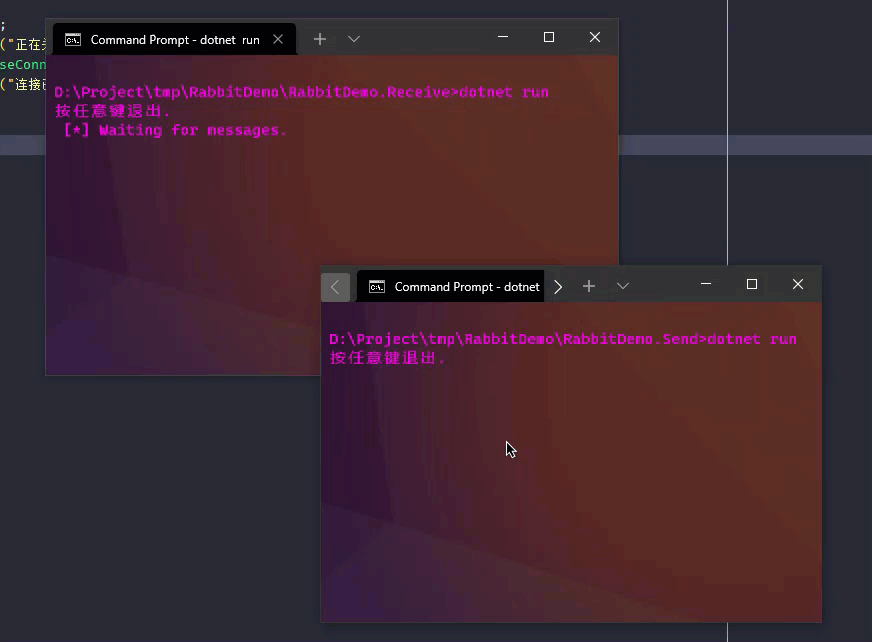The image size is (872, 642).
Task: Minimize the Send terminal window
Action: 706,284
